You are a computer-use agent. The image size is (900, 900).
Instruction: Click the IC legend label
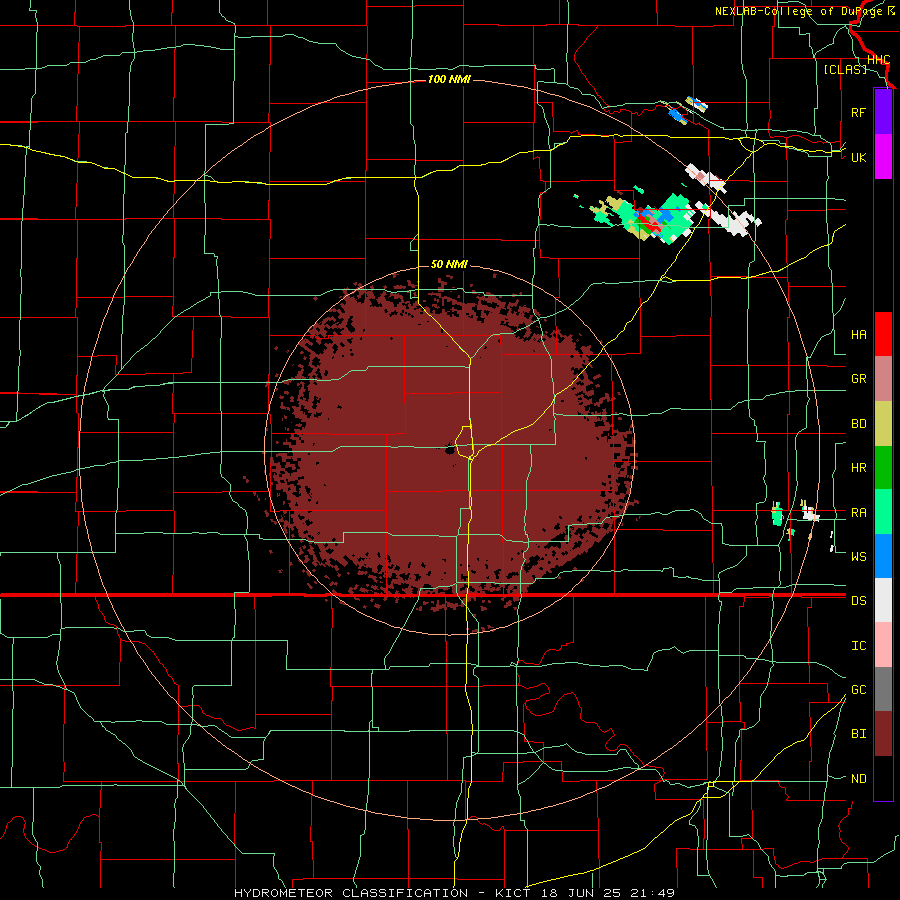858,646
